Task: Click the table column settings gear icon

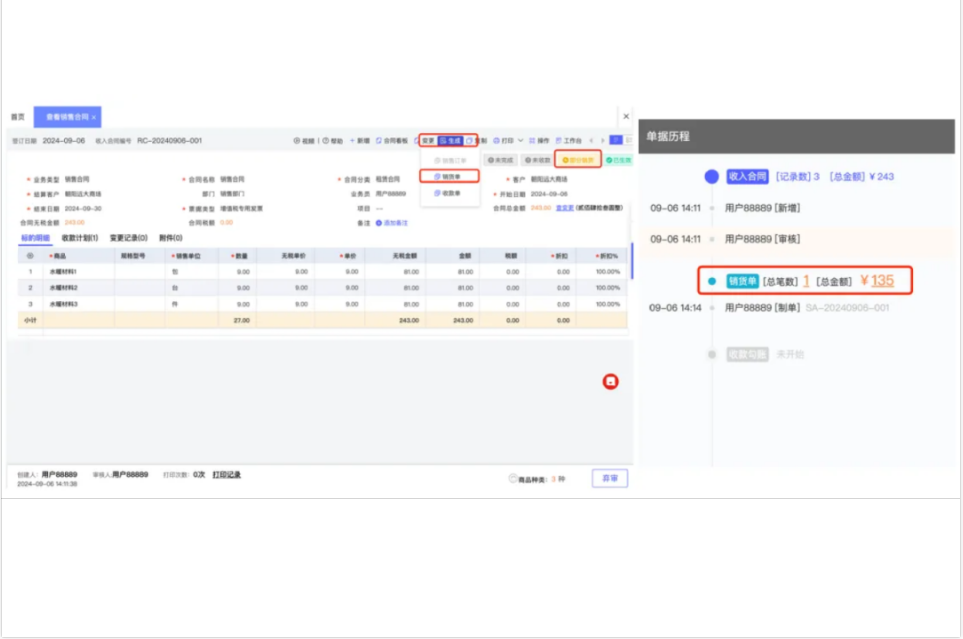Action: point(30,256)
